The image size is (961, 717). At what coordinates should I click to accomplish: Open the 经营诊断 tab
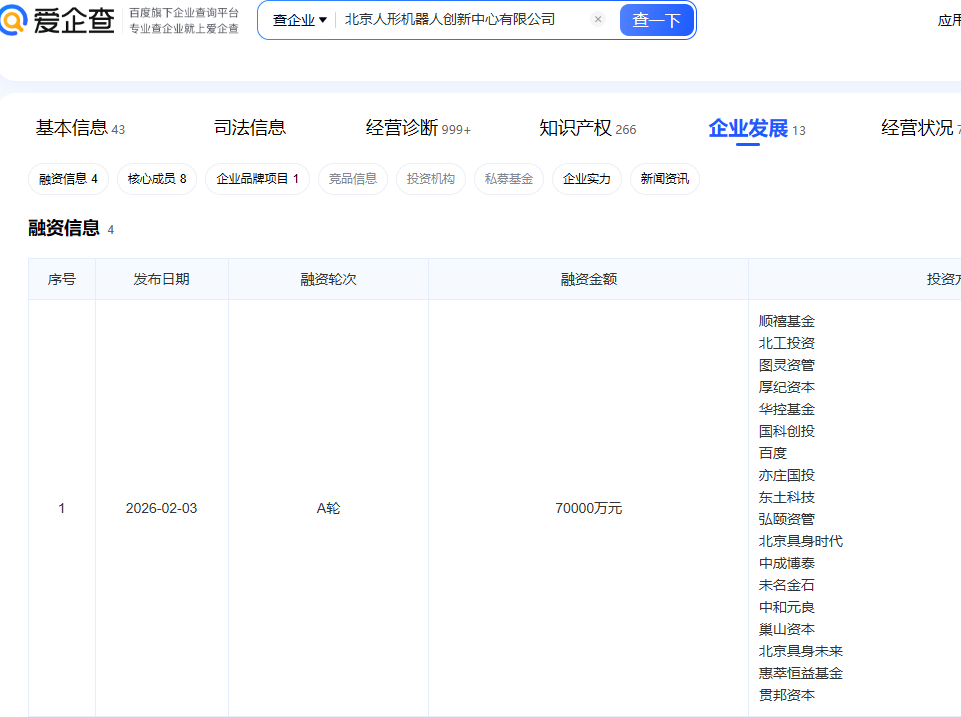point(418,128)
